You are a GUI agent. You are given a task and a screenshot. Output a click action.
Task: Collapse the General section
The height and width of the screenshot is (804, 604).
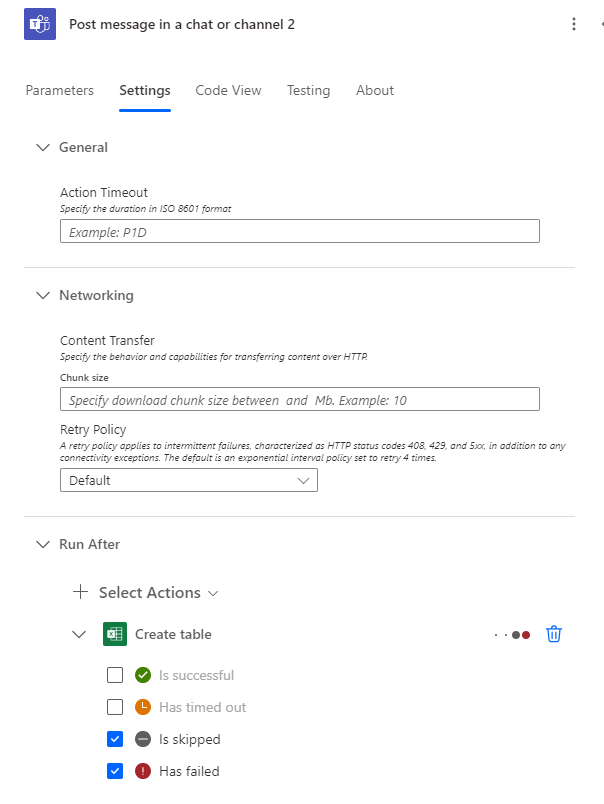pos(42,147)
